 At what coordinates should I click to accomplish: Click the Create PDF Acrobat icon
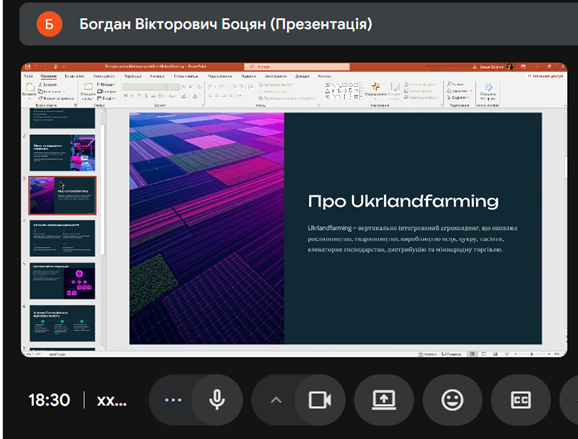click(488, 90)
